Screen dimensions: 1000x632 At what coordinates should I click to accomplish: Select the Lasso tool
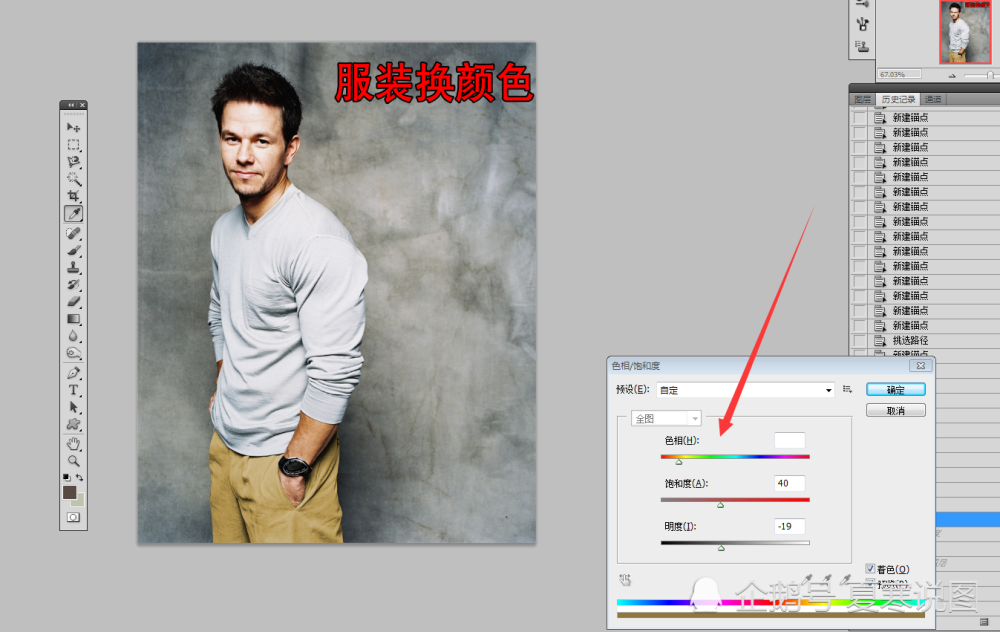[73, 162]
